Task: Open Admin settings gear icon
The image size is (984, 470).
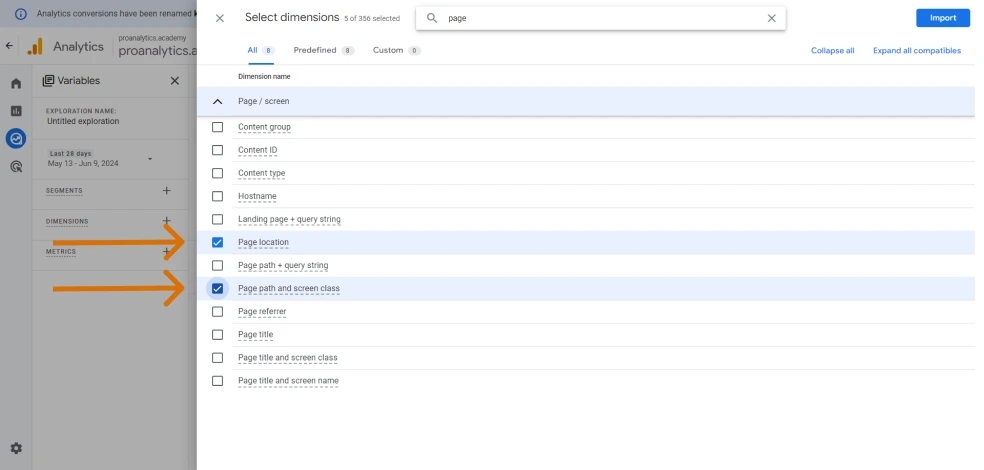Action: (x=16, y=448)
